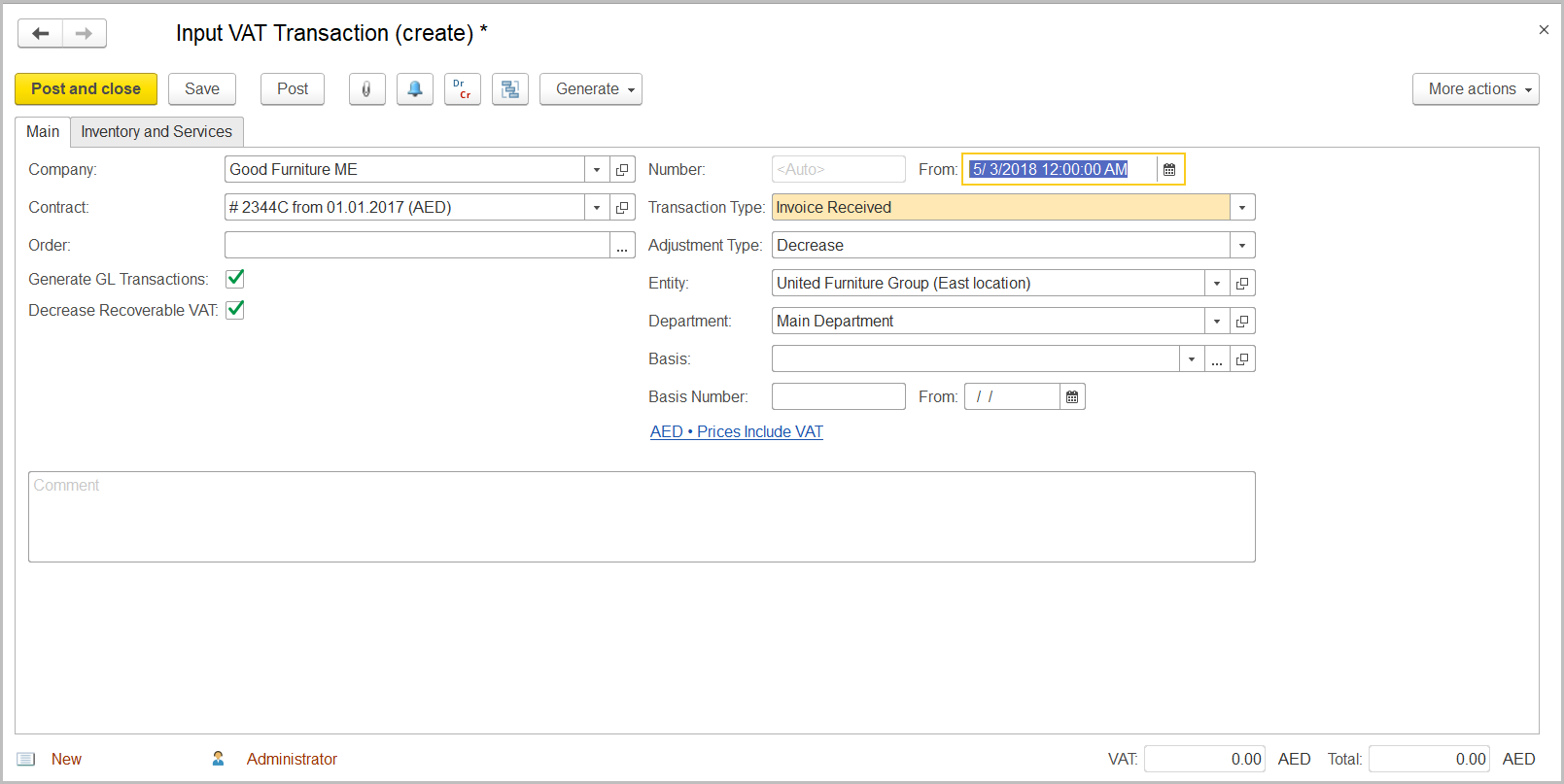Expand the Basis dropdown list
The height and width of the screenshot is (784, 1564).
pos(1192,358)
